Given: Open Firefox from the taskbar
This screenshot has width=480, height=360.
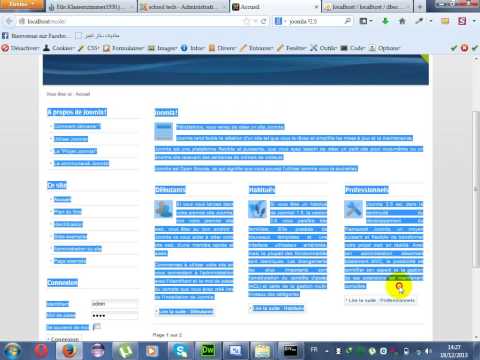Looking at the screenshot, I should coord(69,351).
